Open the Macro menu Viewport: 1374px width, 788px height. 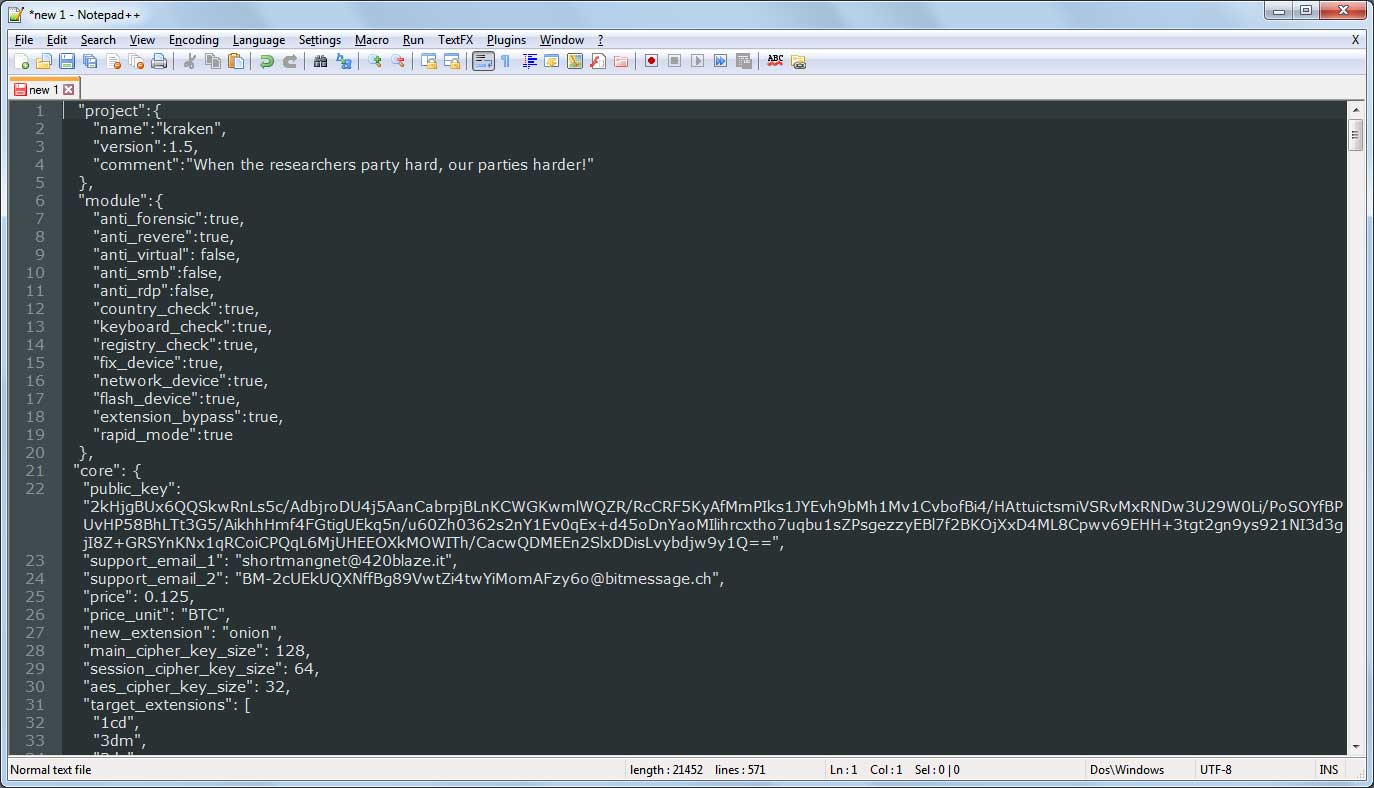tap(372, 40)
